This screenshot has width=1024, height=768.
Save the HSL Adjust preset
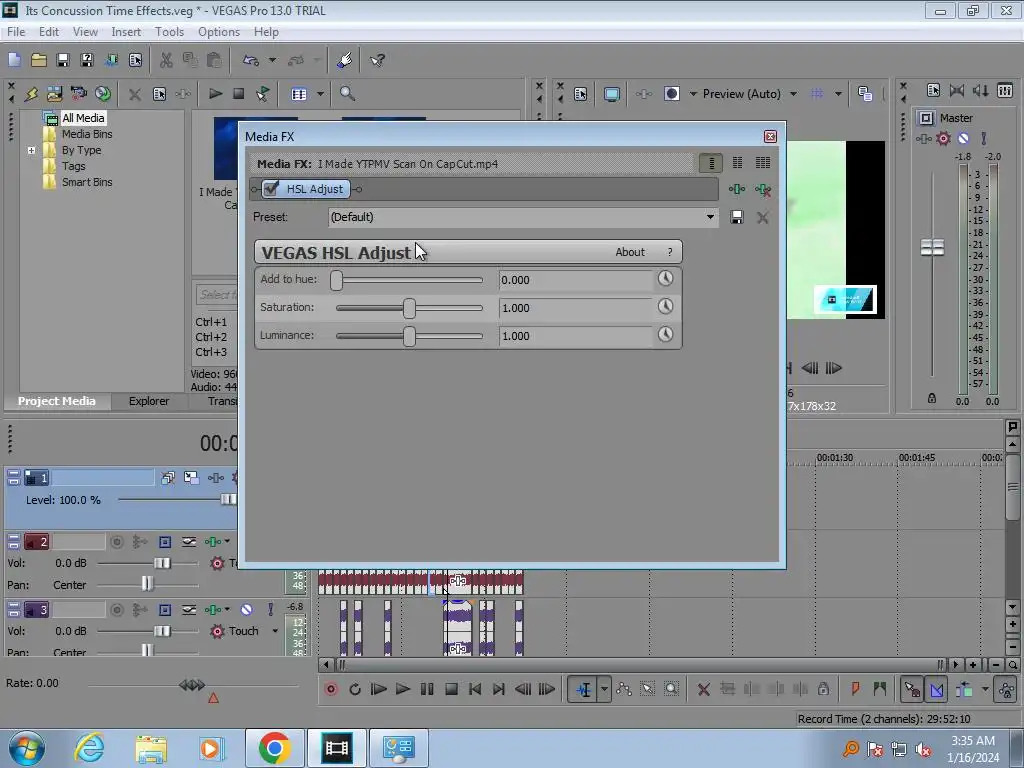tap(737, 217)
